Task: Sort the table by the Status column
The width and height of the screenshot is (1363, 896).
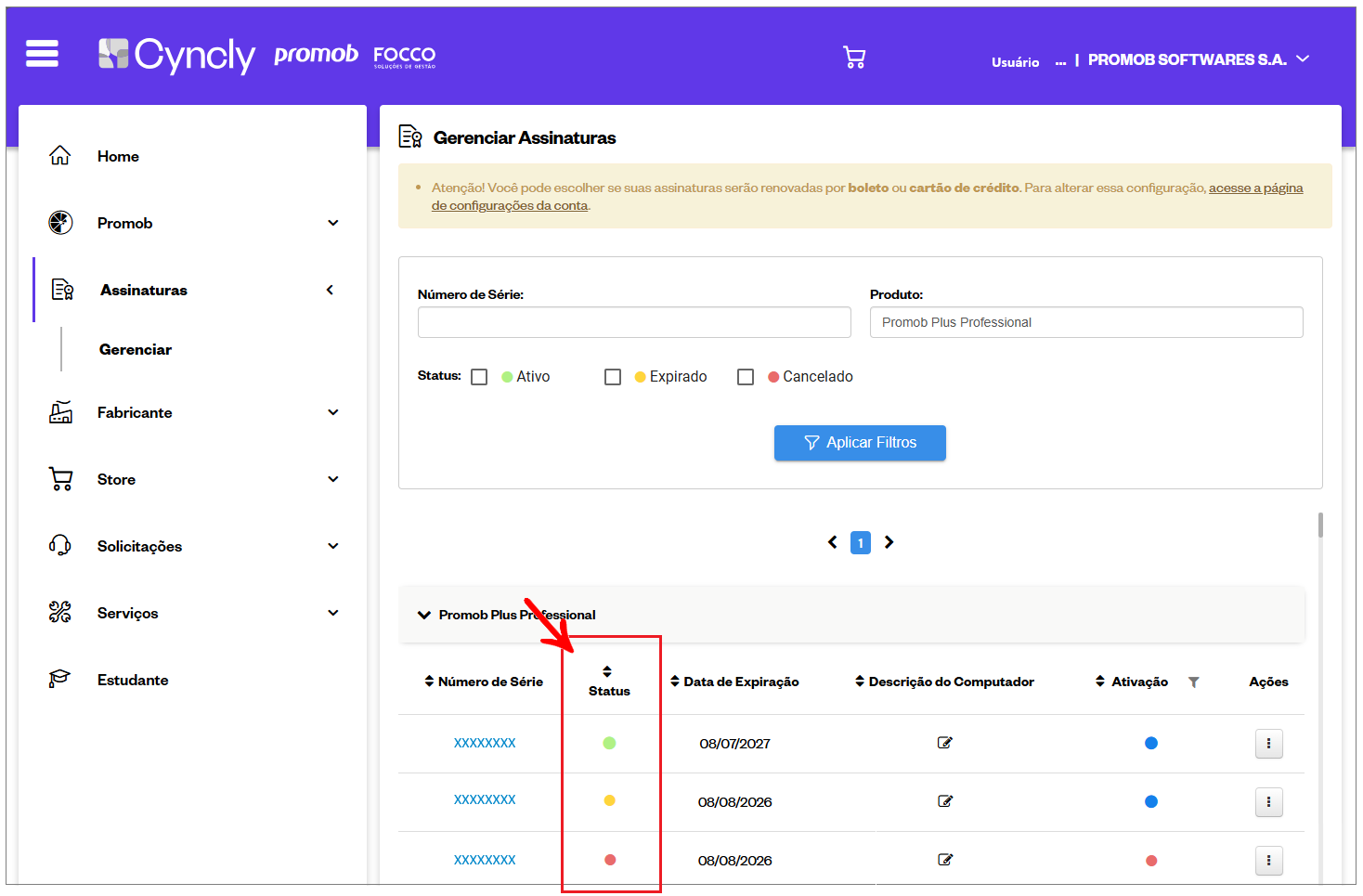Action: point(607,671)
